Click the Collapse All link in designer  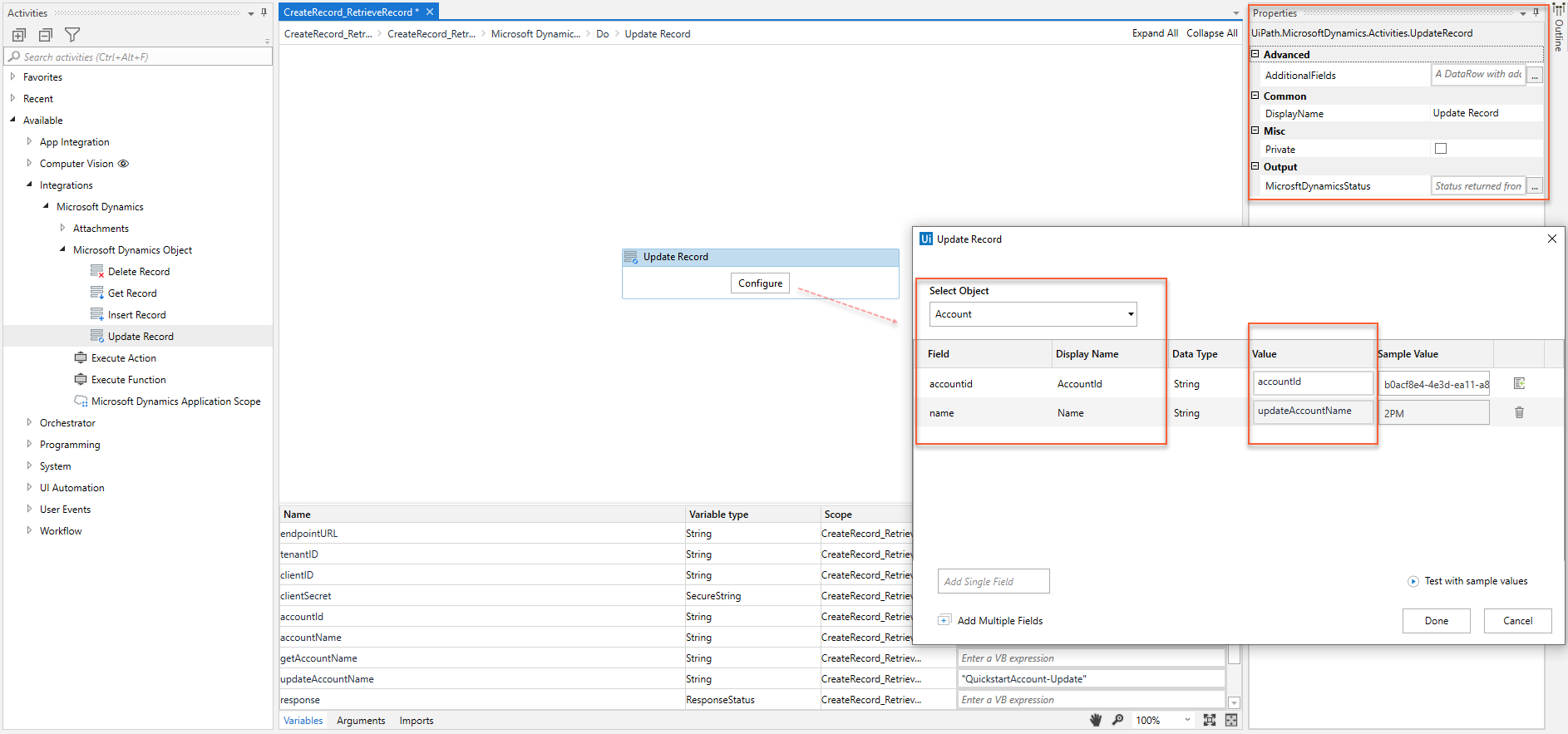tap(1212, 33)
